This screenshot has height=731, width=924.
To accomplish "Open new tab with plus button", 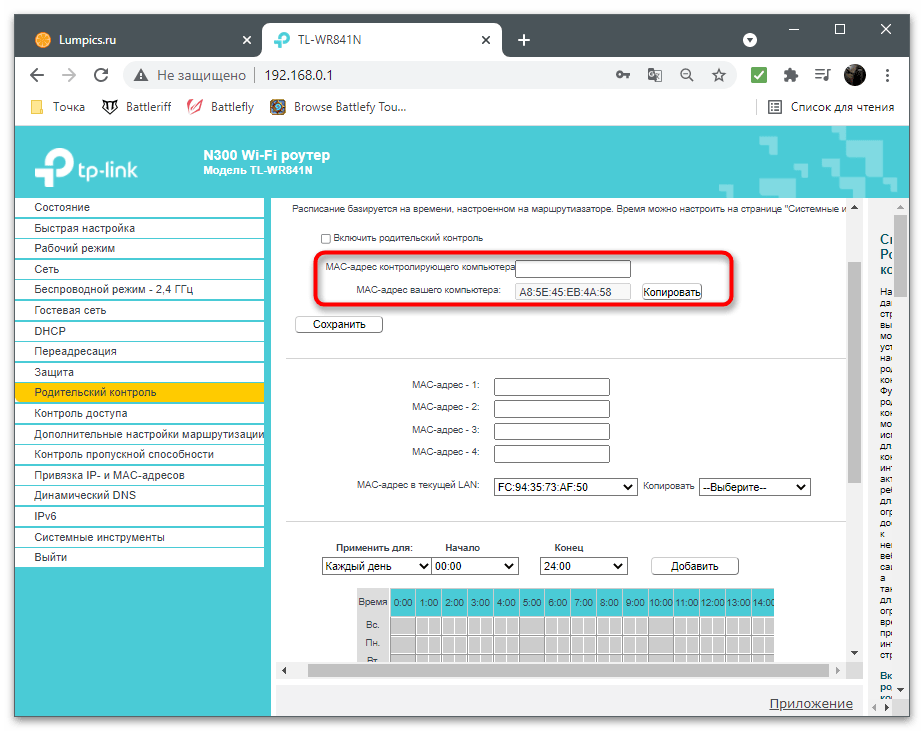I will 523,40.
